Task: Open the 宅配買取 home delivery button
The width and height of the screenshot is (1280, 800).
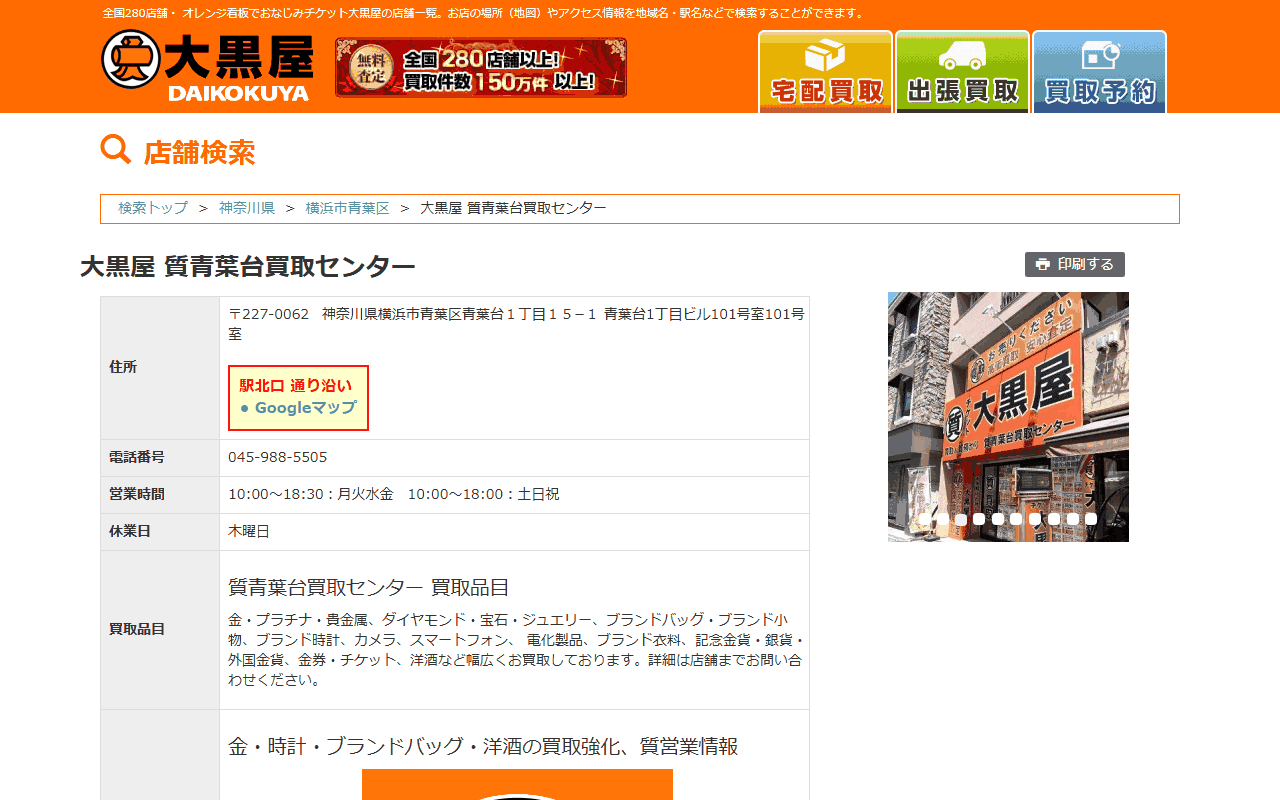Action: 825,72
